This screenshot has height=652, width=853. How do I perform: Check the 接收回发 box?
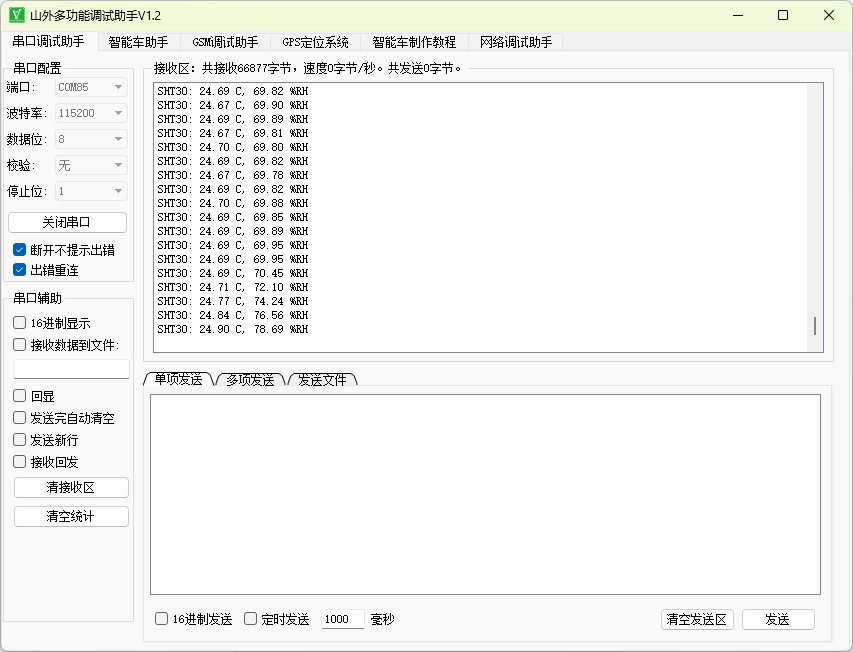[20, 462]
